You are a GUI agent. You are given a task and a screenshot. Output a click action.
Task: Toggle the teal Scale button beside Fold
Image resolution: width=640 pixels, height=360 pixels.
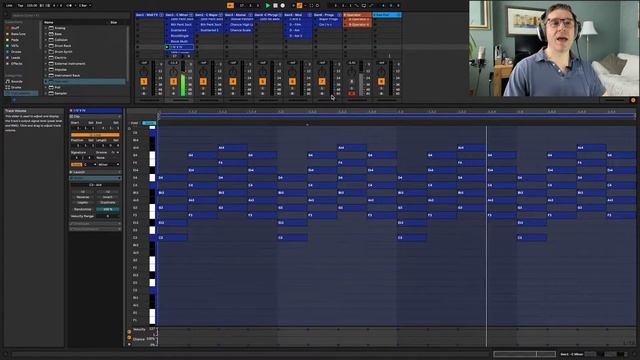coord(149,123)
